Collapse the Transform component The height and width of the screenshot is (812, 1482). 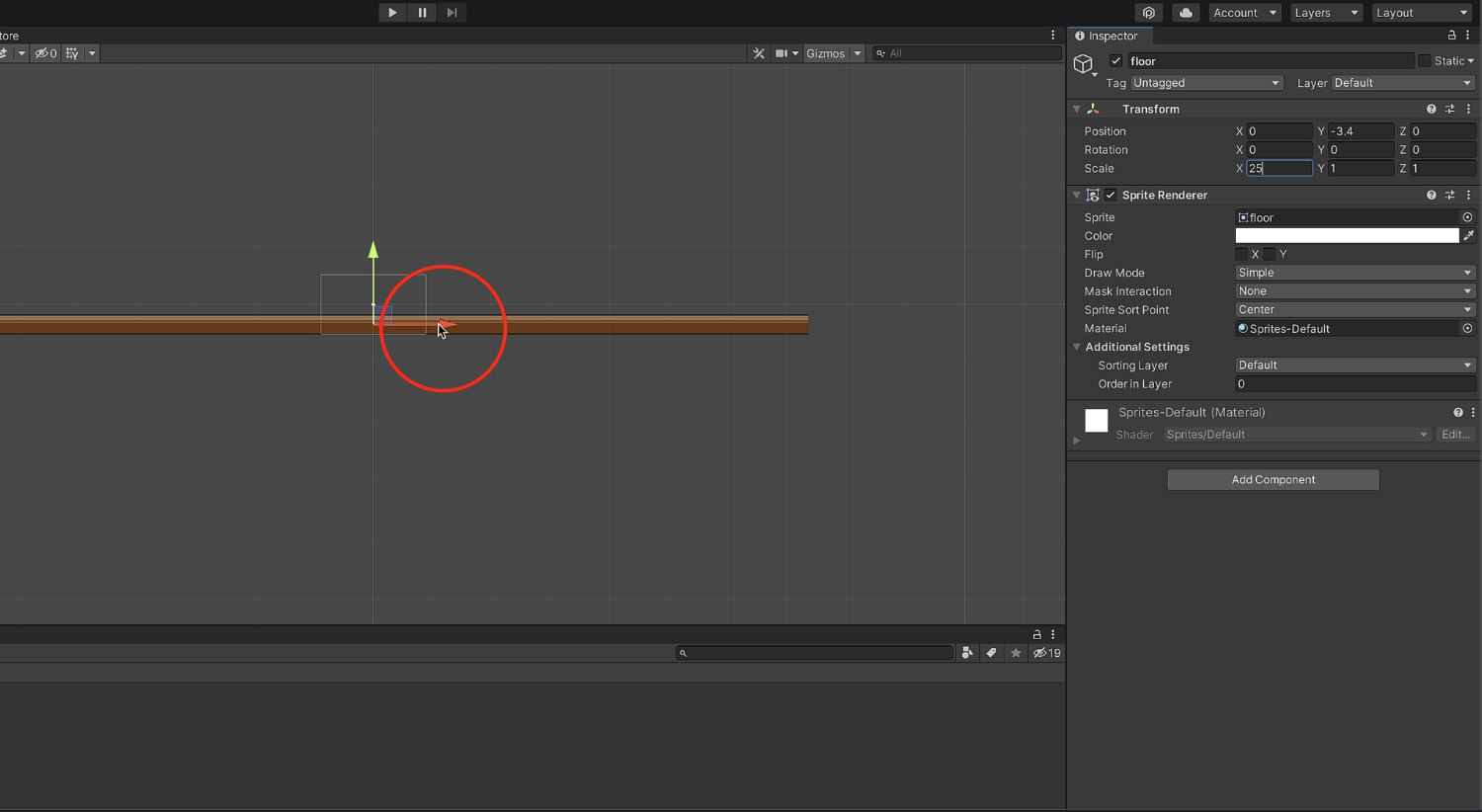[1077, 110]
